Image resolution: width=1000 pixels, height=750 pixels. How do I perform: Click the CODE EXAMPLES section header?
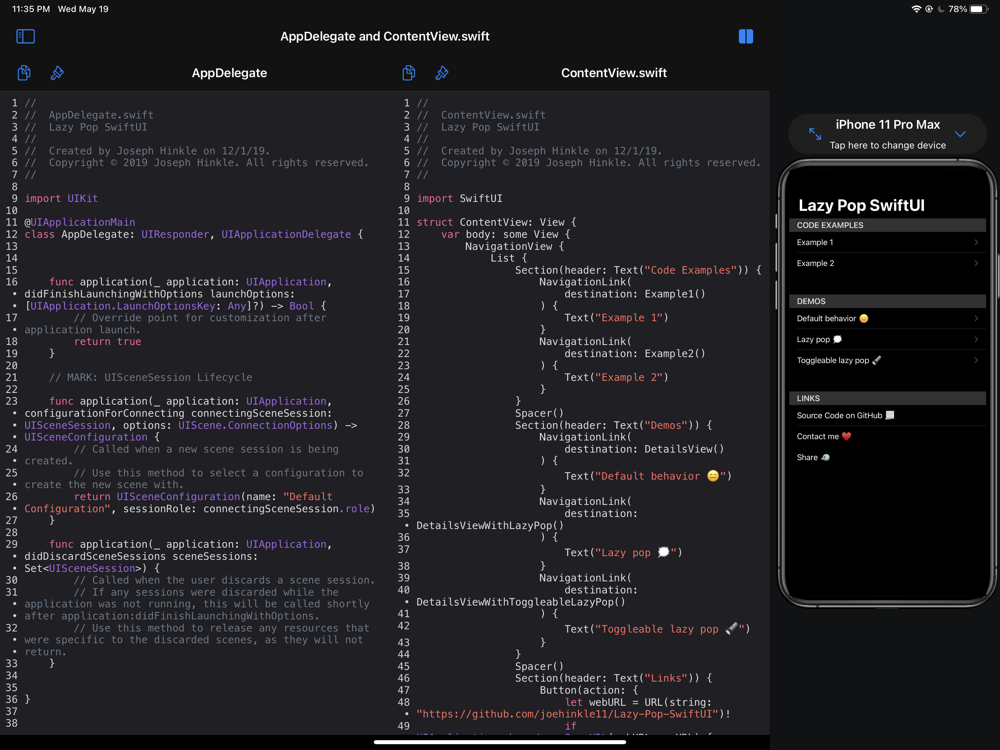pyautogui.click(x=887, y=225)
